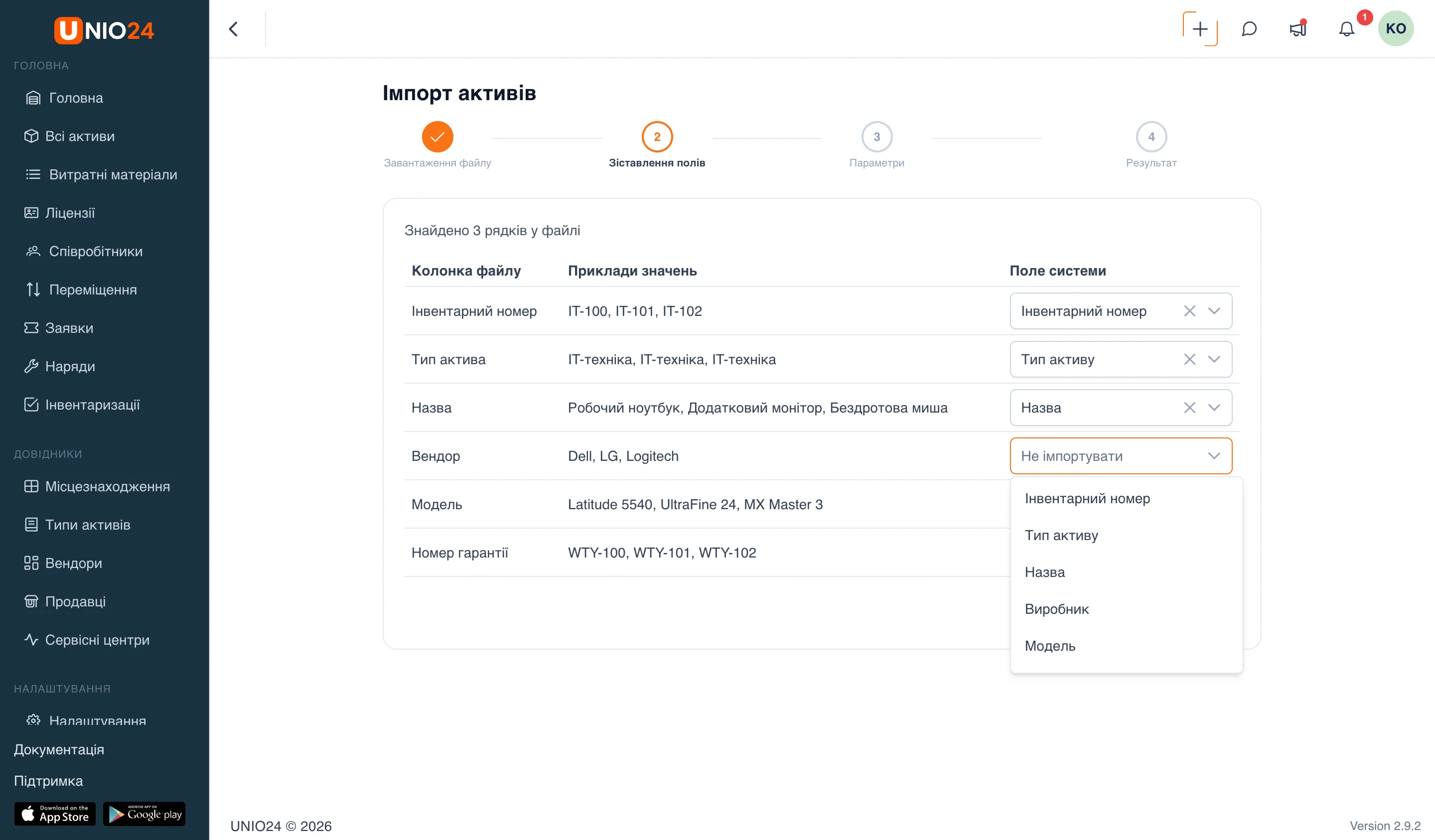This screenshot has width=1435, height=840.
Task: Click the App Store download badge
Action: coord(55,814)
